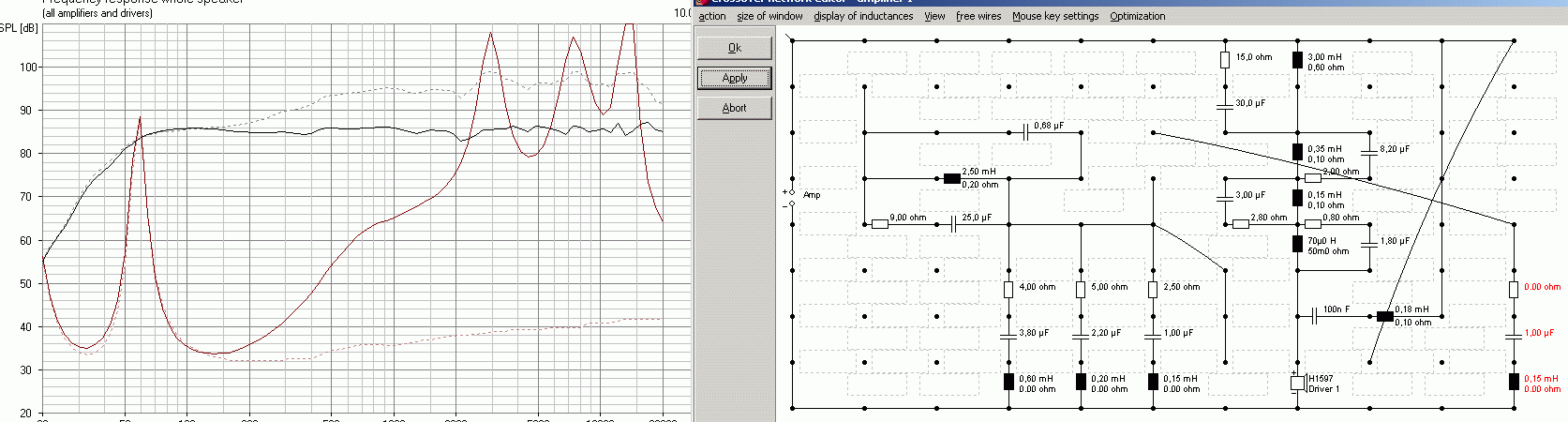Select the 0,60 mH inductor symbol
This screenshot has height=422, width=1568.
(x=1008, y=382)
